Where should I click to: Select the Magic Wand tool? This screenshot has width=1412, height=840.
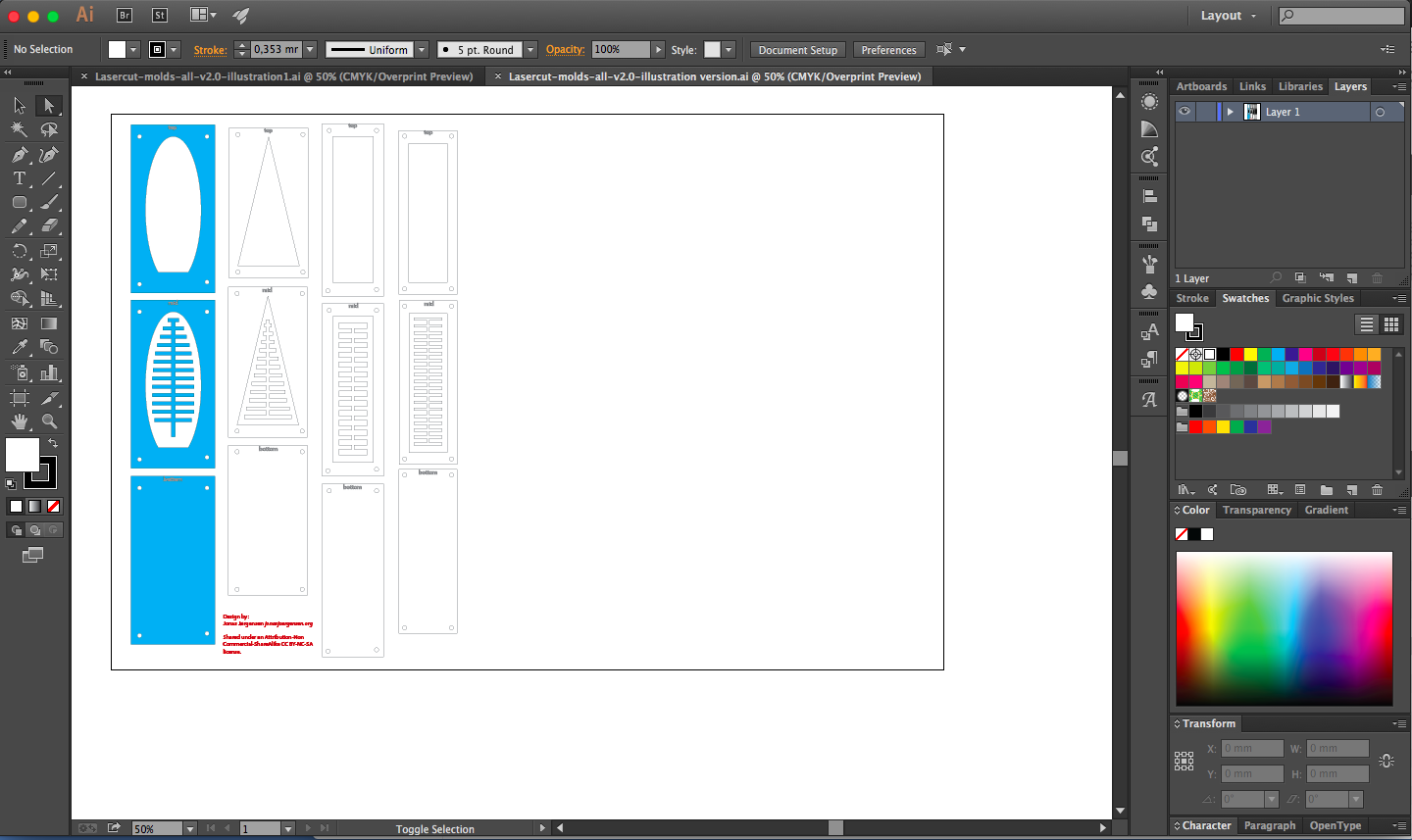[20, 129]
